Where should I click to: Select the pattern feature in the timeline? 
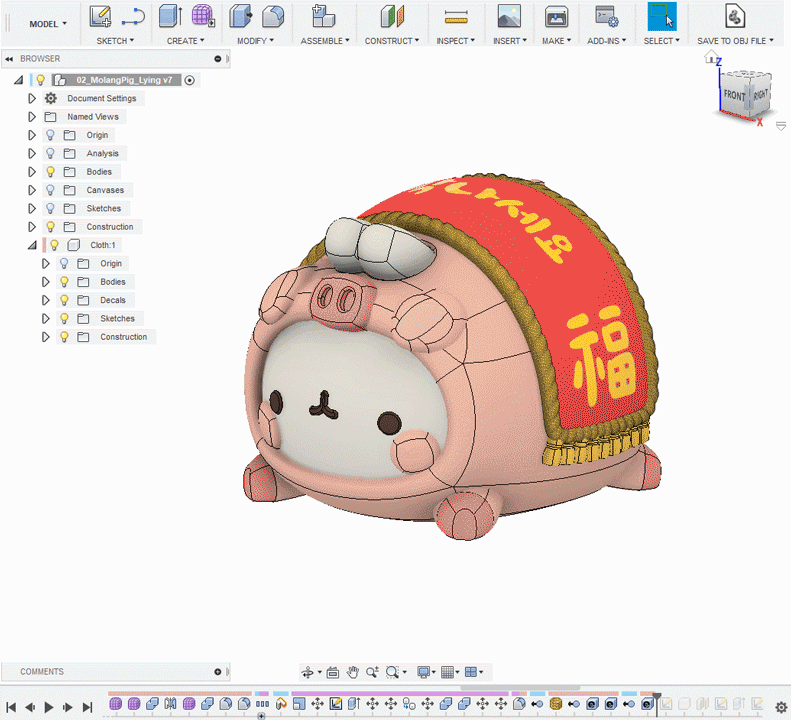(x=262, y=703)
